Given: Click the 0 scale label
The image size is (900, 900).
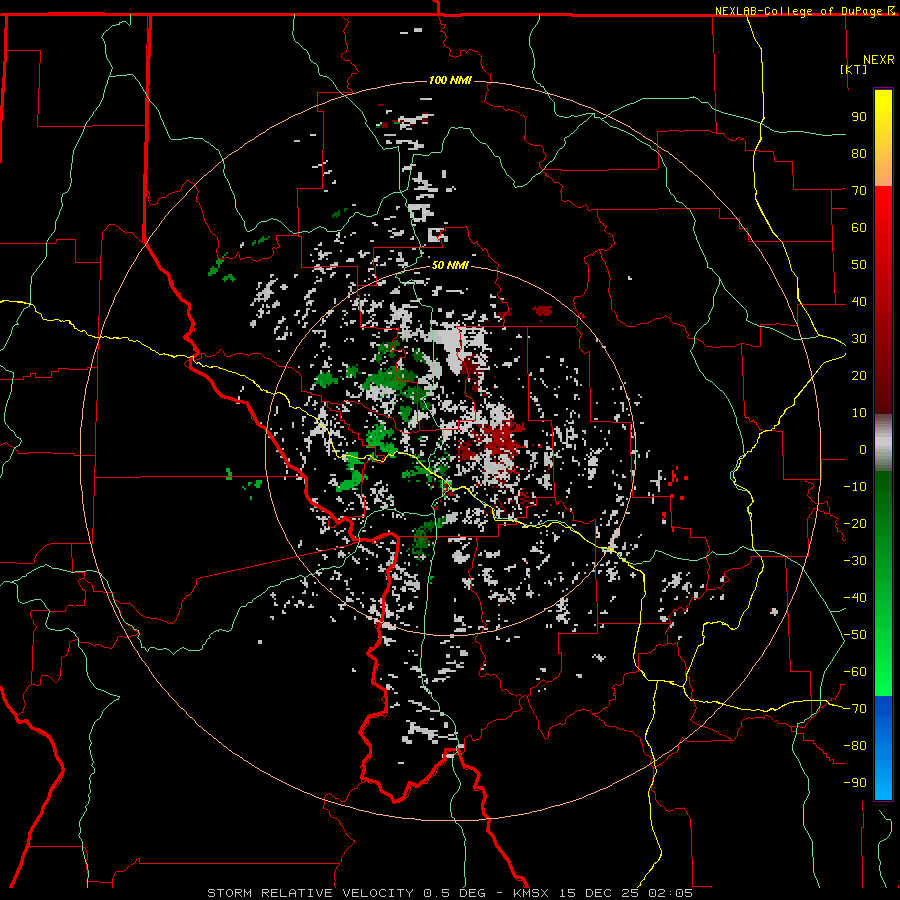Looking at the screenshot, I should [x=863, y=449].
